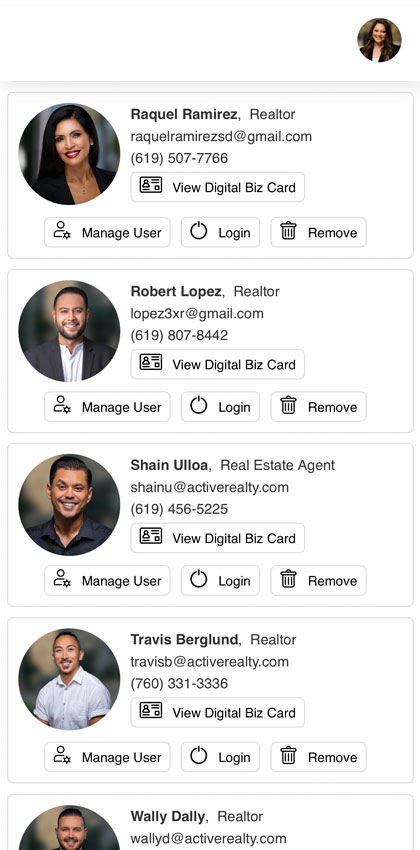Click the email wallyd@activerealty.com
Viewport: 420px width, 850px height.
click(x=209, y=839)
